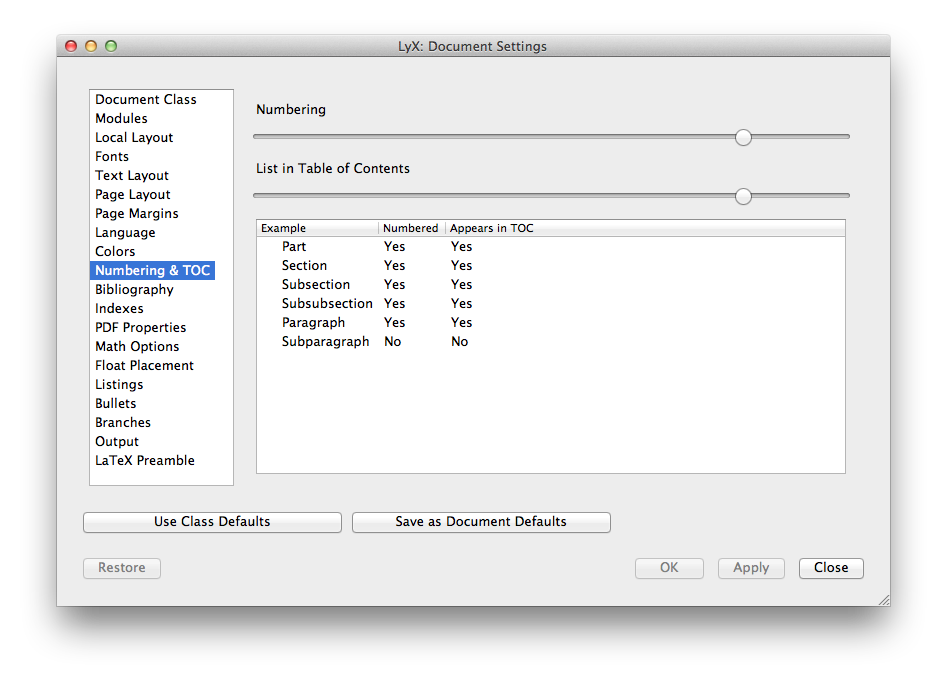Select the Part row in the table
The image size is (947, 685).
coord(550,246)
